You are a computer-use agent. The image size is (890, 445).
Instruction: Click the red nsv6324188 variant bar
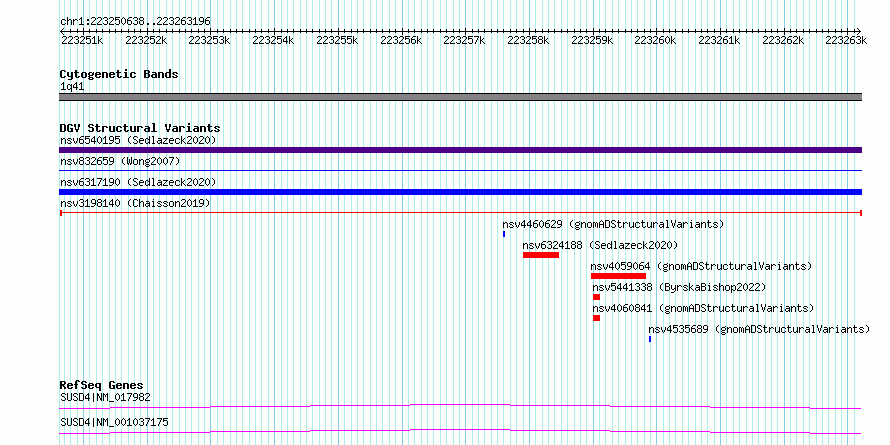(x=541, y=255)
